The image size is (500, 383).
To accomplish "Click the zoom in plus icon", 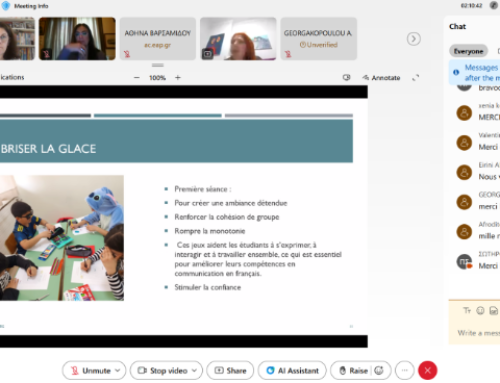I will (x=178, y=78).
